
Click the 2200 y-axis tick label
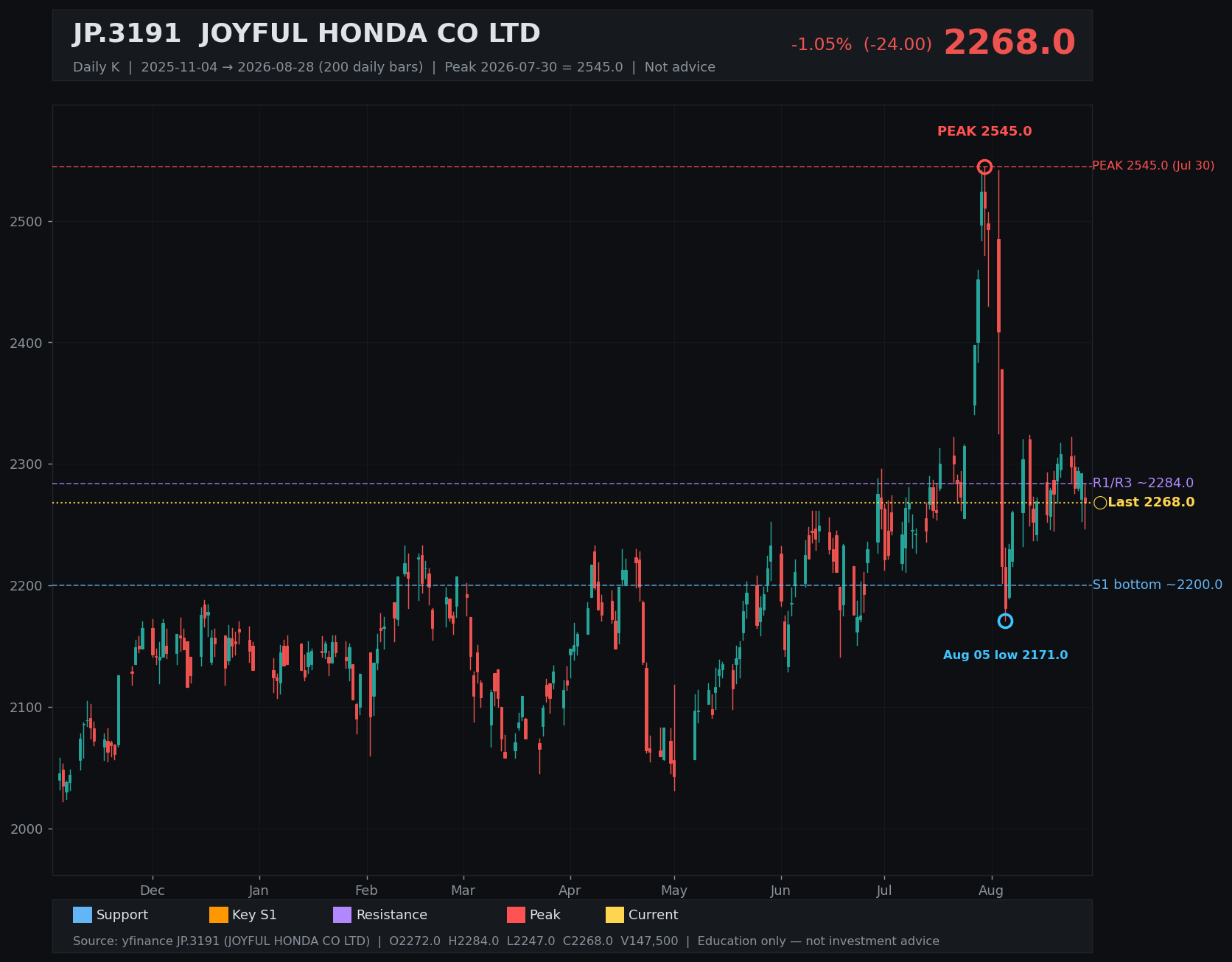[x=27, y=586]
